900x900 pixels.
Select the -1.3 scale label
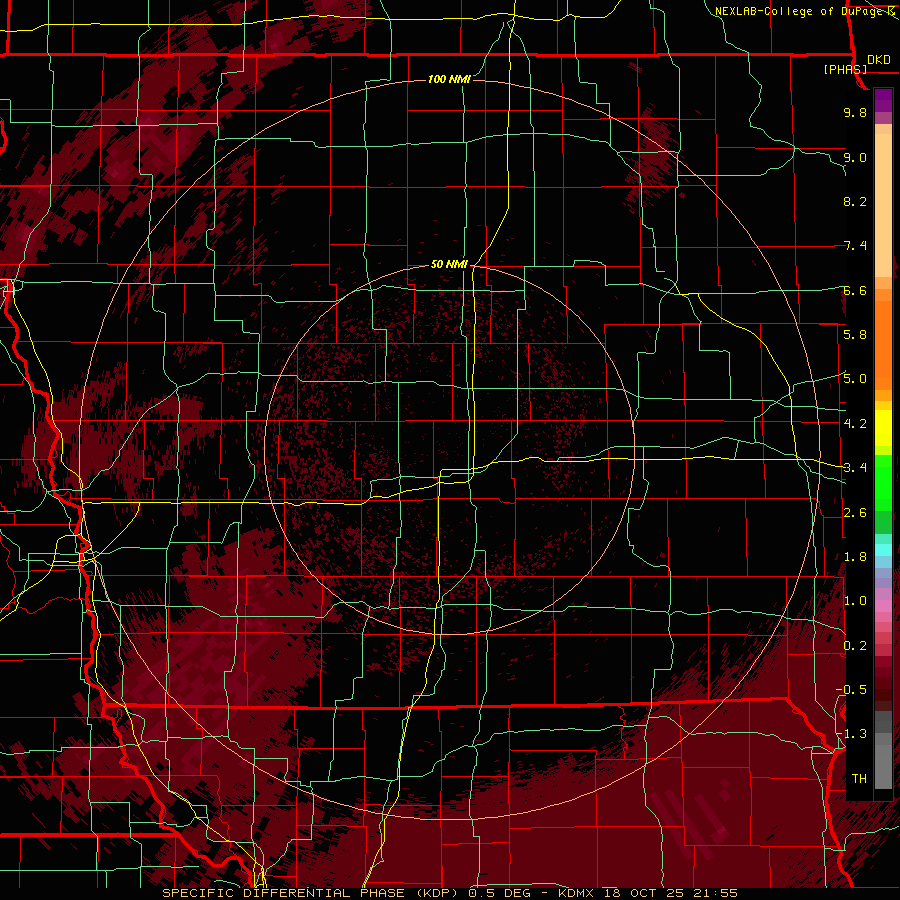[851, 734]
